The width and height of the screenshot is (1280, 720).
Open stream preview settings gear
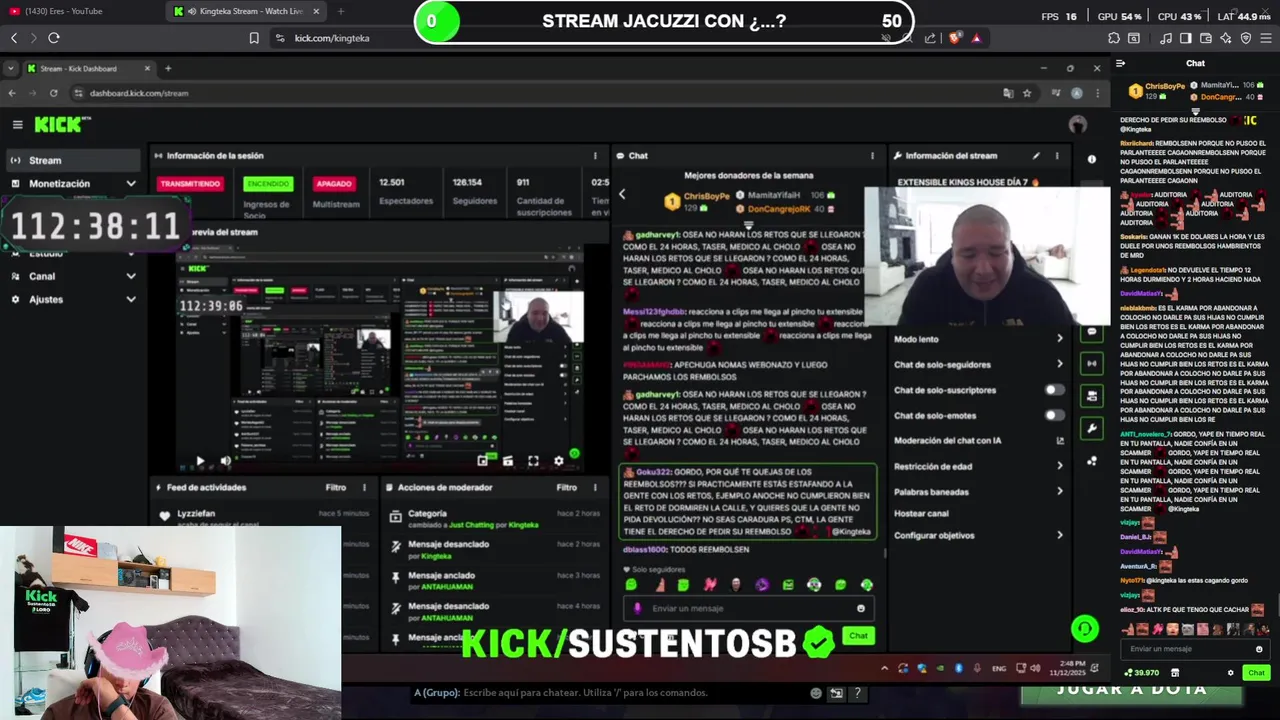pyautogui.click(x=558, y=461)
